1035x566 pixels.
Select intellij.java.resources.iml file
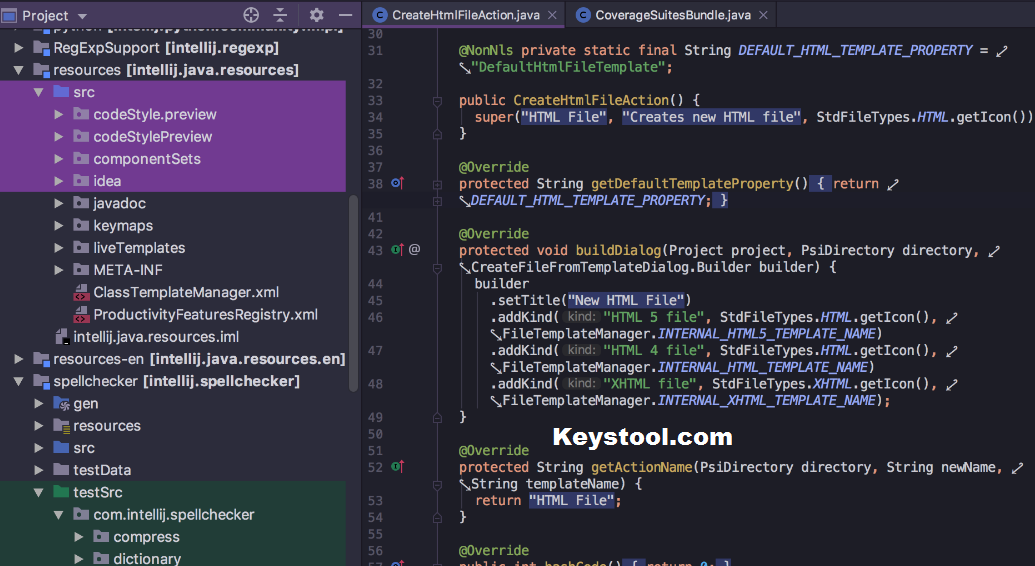tap(156, 337)
